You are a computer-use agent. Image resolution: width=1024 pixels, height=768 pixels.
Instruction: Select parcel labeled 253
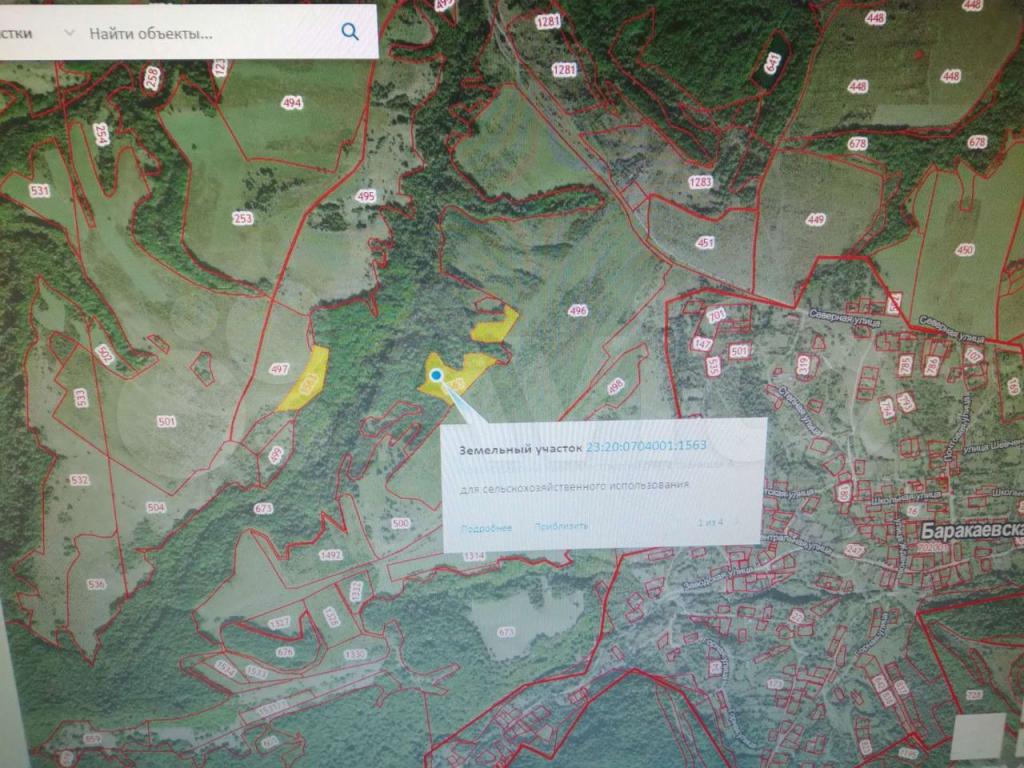click(x=242, y=218)
